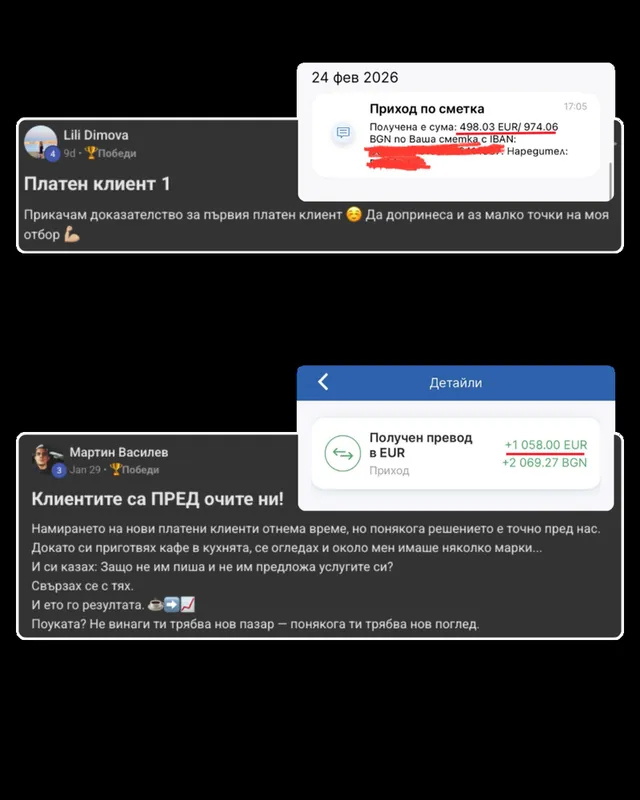Open the Получен превод в EUR transaction
The image size is (640, 800).
pyautogui.click(x=455, y=453)
